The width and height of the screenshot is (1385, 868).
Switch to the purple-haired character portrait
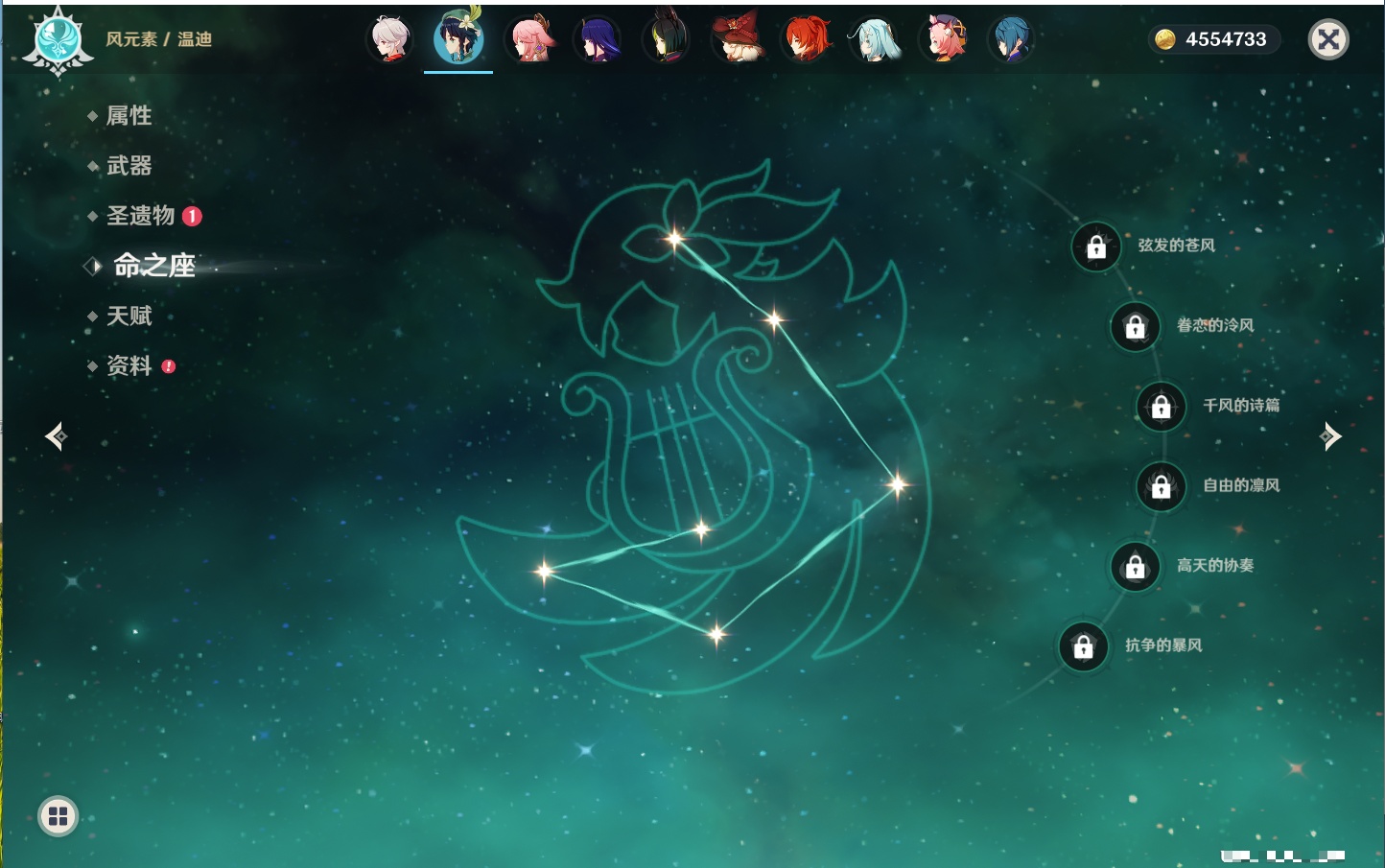(598, 39)
